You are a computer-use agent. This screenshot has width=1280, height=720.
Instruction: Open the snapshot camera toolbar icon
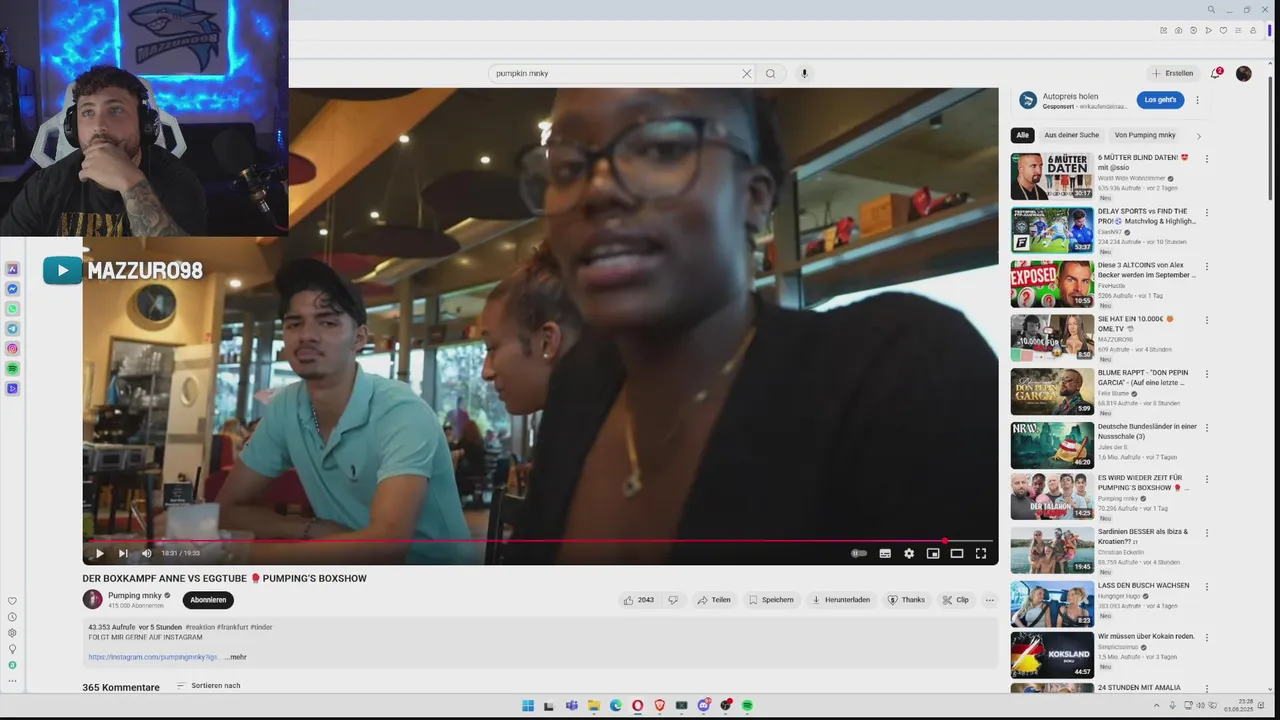click(1178, 31)
